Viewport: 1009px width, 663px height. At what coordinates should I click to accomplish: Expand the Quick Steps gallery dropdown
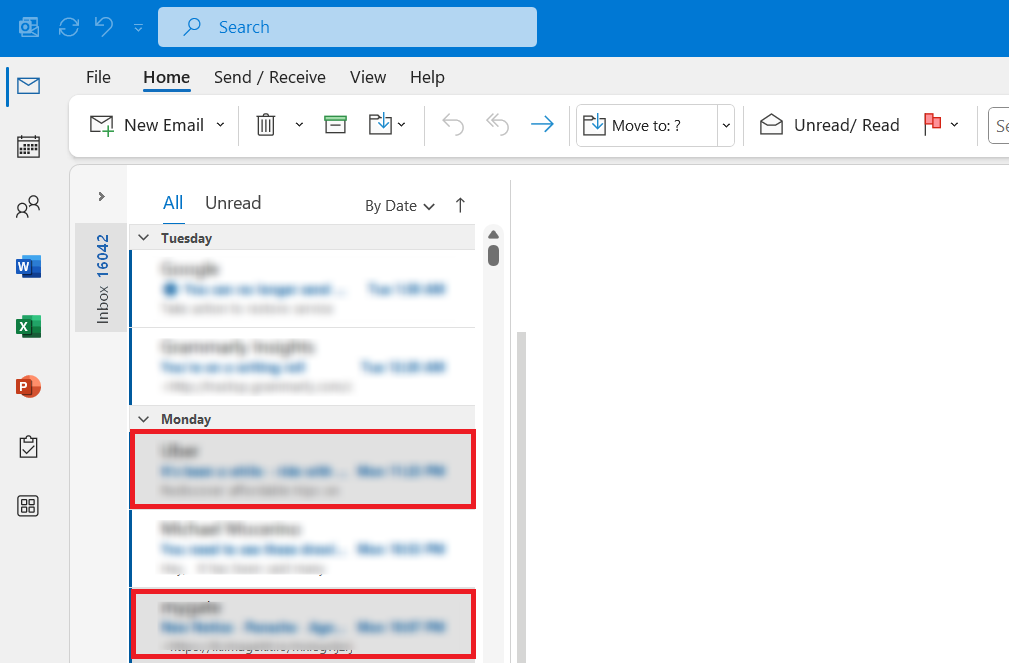click(x=726, y=126)
